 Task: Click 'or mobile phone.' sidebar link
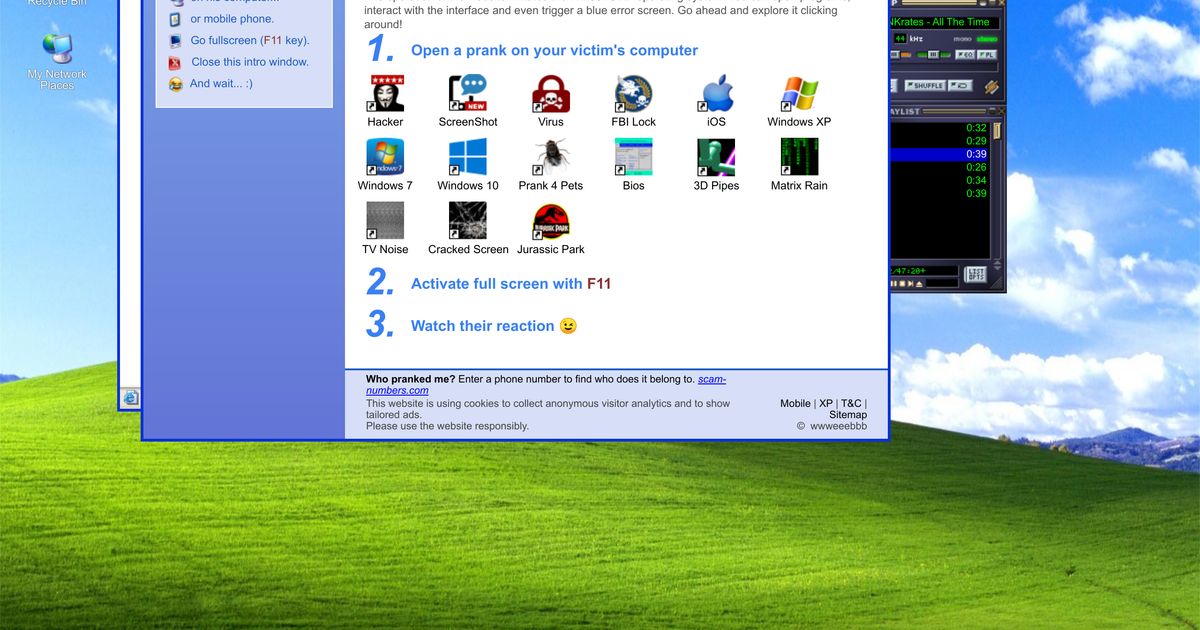pos(232,19)
